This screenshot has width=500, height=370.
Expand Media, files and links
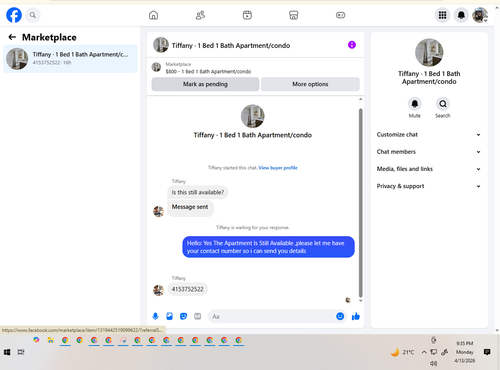click(429, 169)
